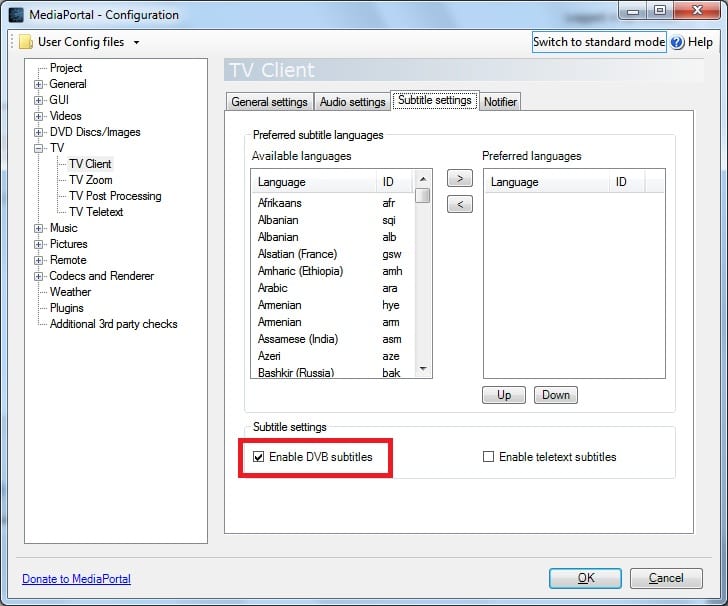Move language to preferred with > button
This screenshot has width=728, height=606.
tap(458, 179)
